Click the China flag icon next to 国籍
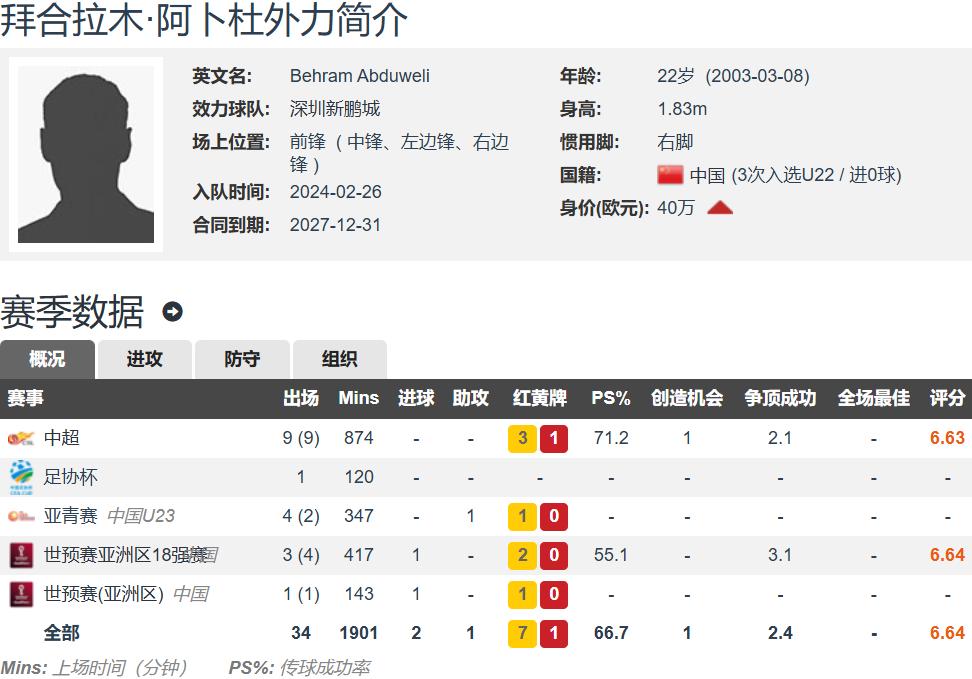This screenshot has height=679, width=972. (670, 175)
